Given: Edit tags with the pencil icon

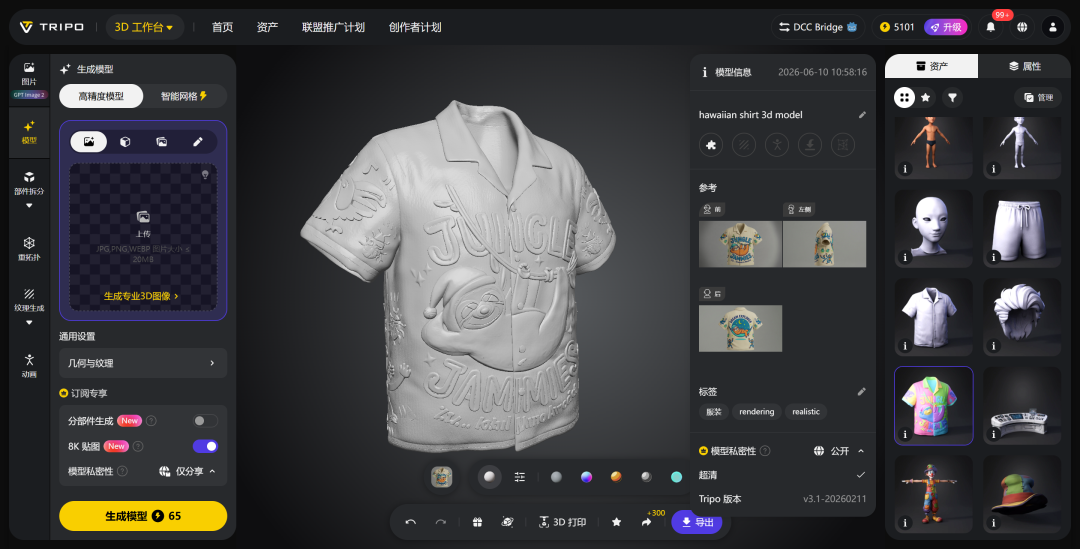Looking at the screenshot, I should 861,391.
